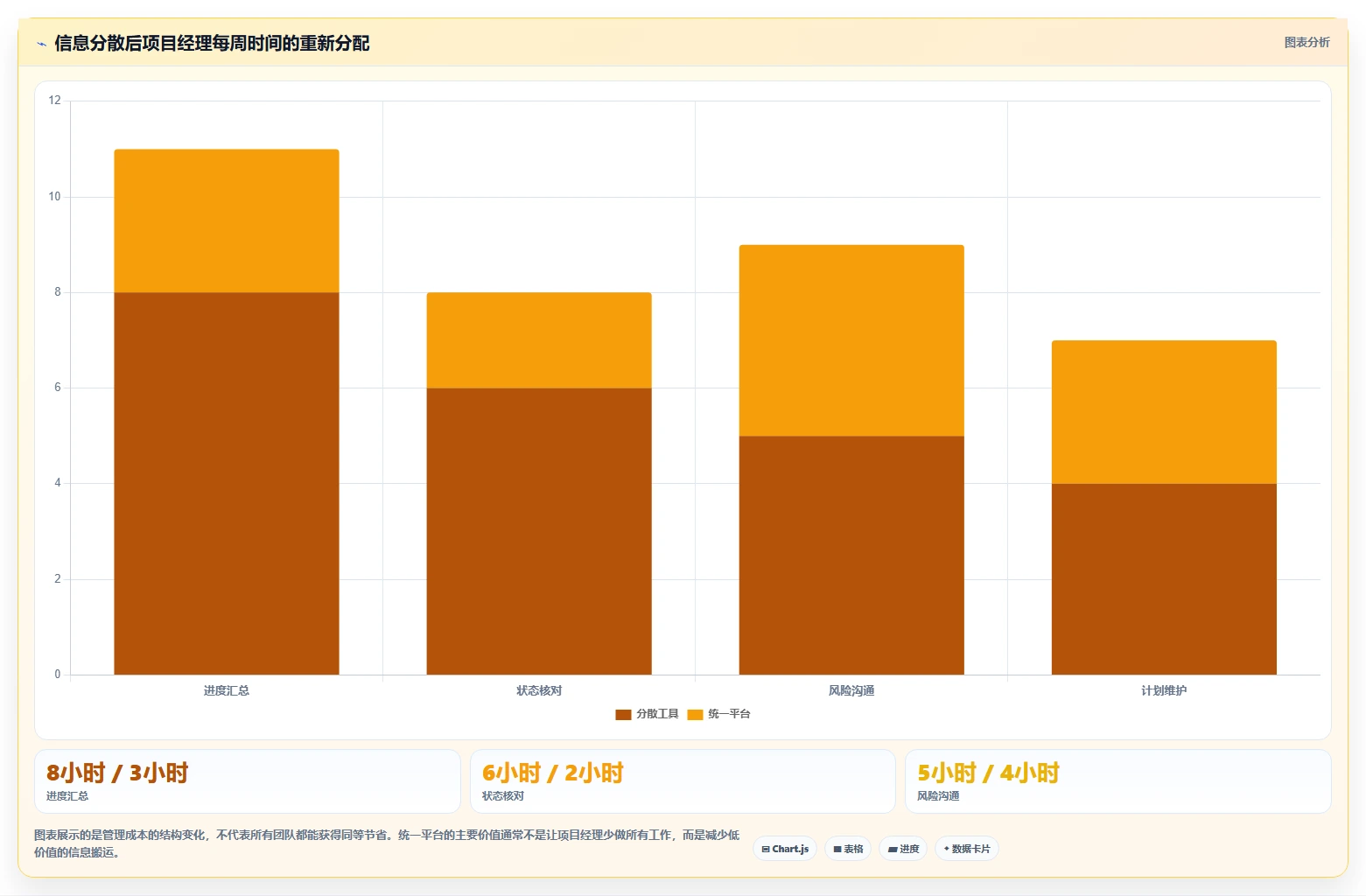Click the 进度汇总 x-axis label under the chart
Viewport: 1366px width, 896px height.
click(227, 690)
